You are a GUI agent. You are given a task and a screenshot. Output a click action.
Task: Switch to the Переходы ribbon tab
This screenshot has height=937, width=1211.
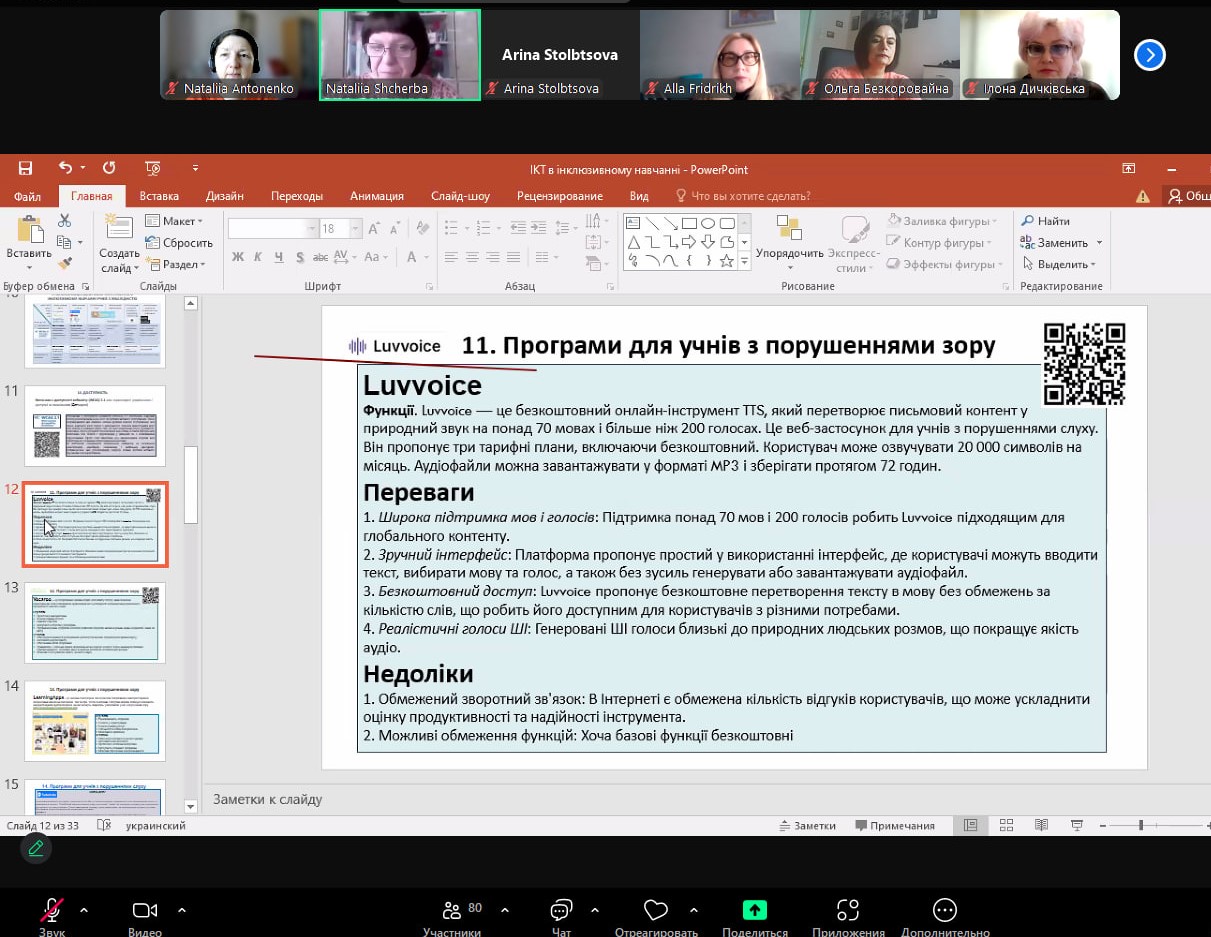297,196
